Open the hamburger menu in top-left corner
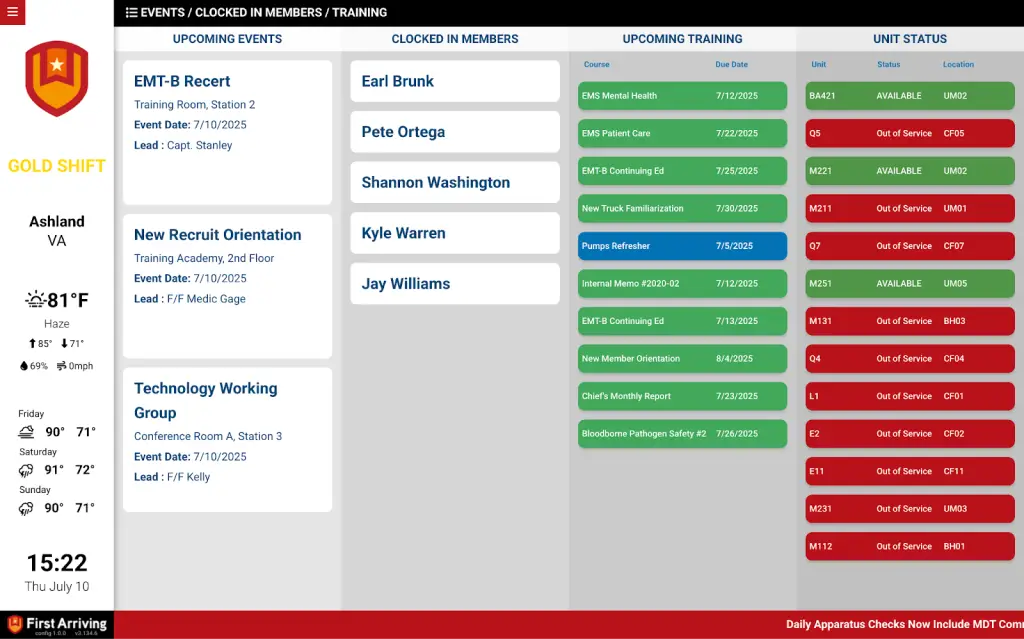This screenshot has width=1024, height=639. click(12, 12)
